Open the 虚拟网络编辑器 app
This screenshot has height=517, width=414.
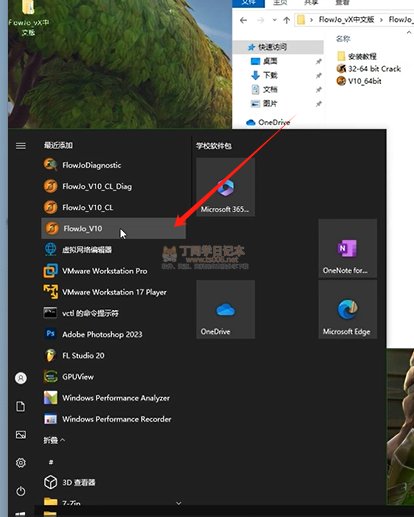[113, 249]
